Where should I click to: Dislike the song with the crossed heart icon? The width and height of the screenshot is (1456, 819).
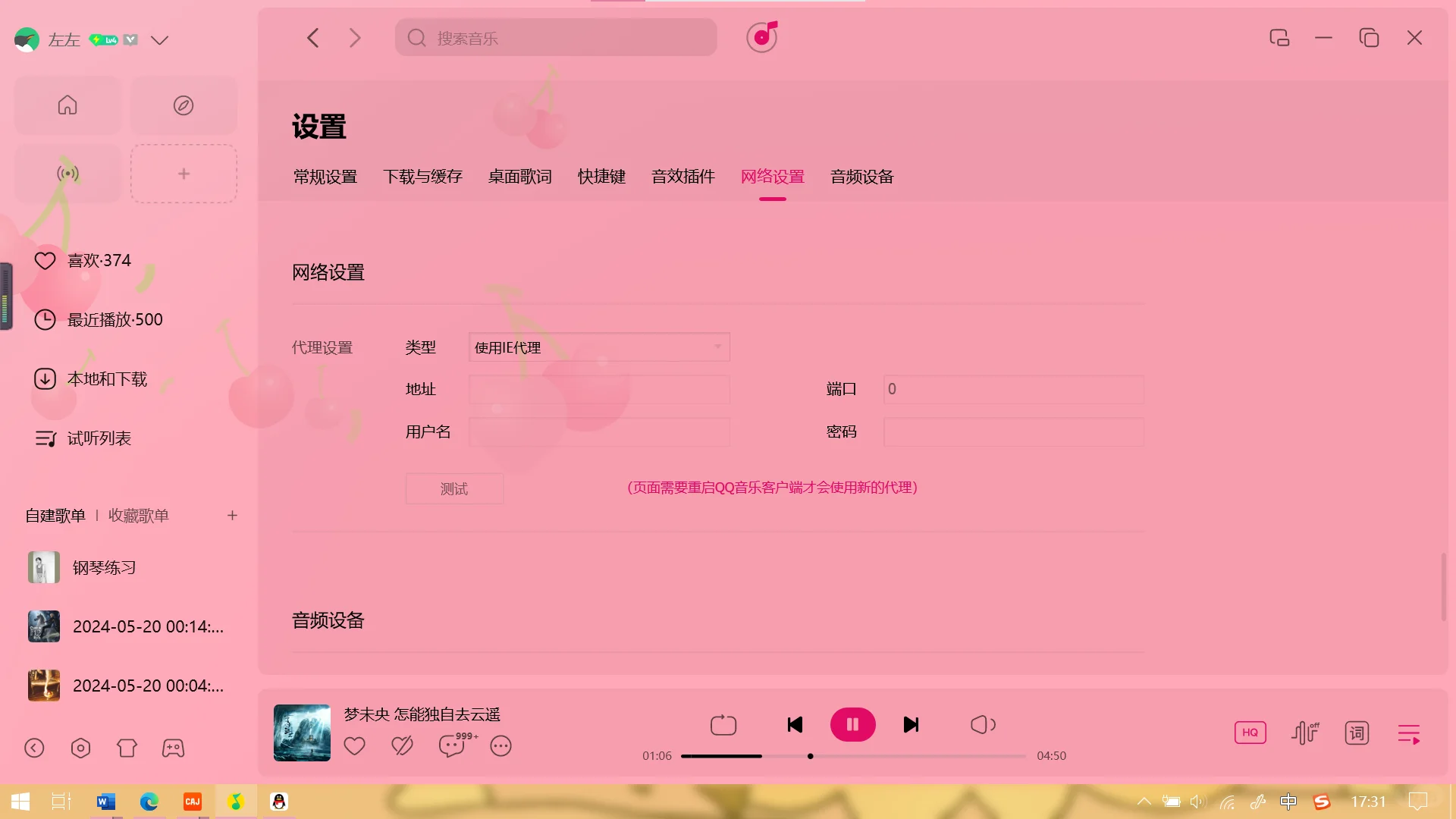click(x=402, y=746)
